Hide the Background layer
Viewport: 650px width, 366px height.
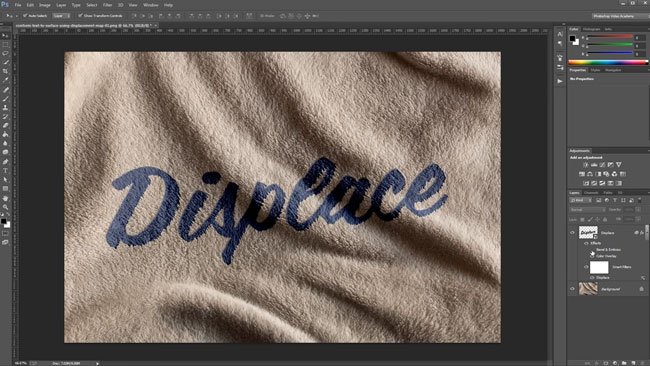click(572, 289)
